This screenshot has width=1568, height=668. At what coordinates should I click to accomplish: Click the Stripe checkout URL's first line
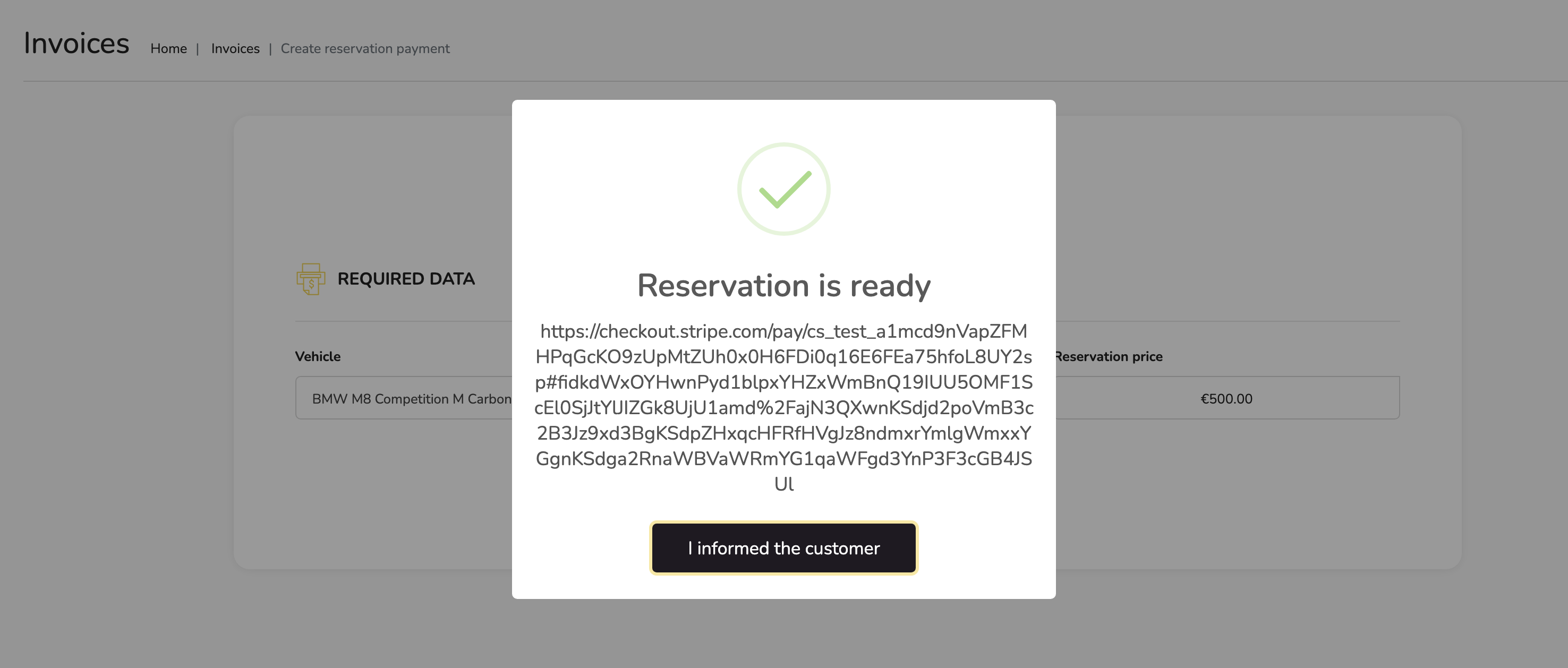coord(783,331)
